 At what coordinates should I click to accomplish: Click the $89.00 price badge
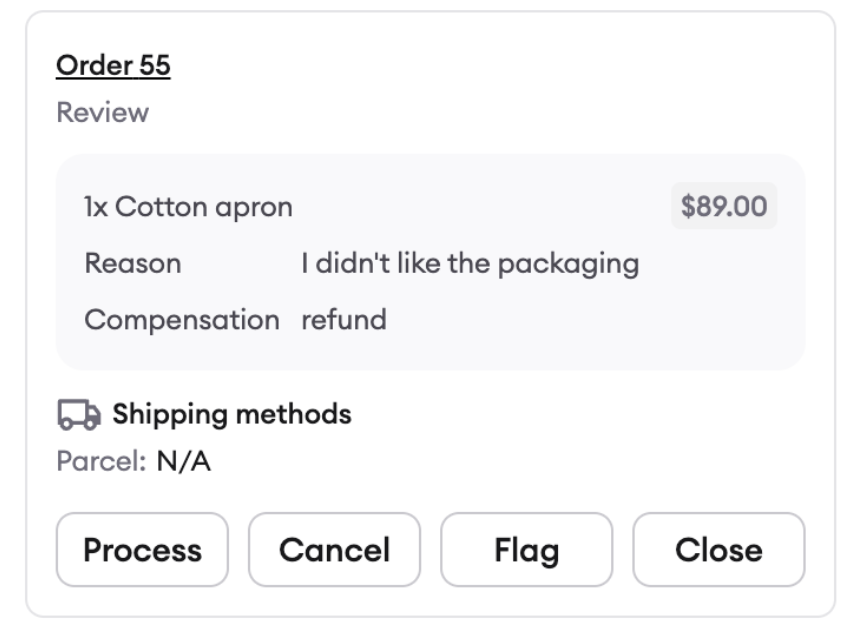click(x=724, y=206)
